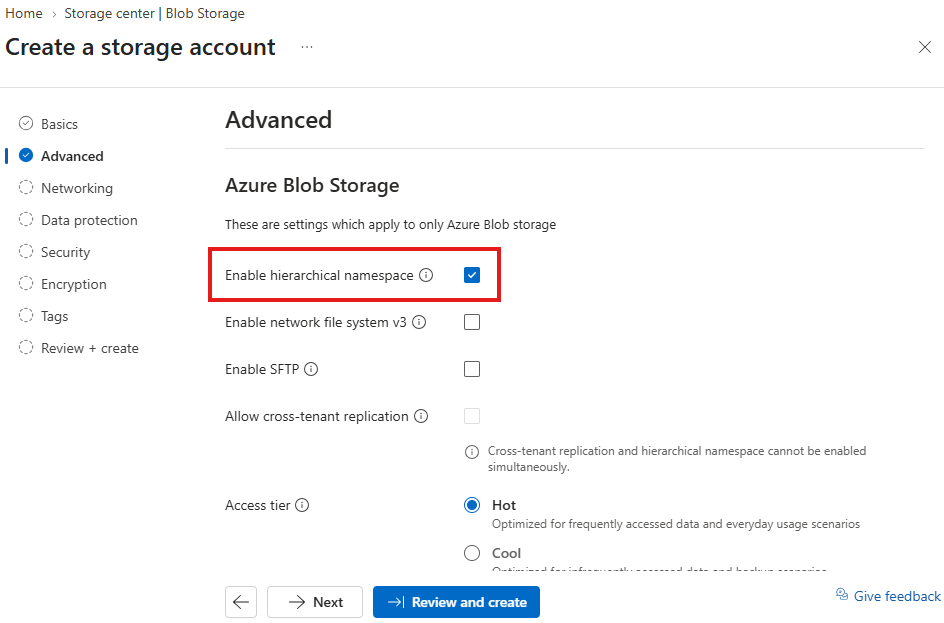Switch to the Encryption step

(x=63, y=284)
